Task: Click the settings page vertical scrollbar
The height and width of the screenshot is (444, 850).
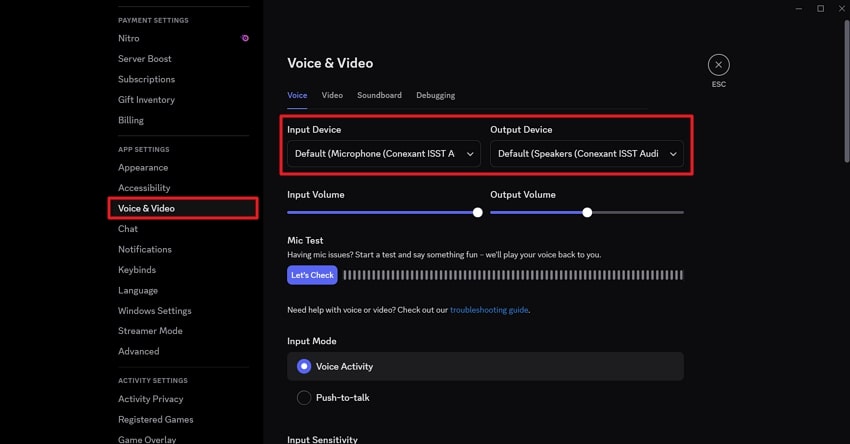Action: (x=847, y=91)
